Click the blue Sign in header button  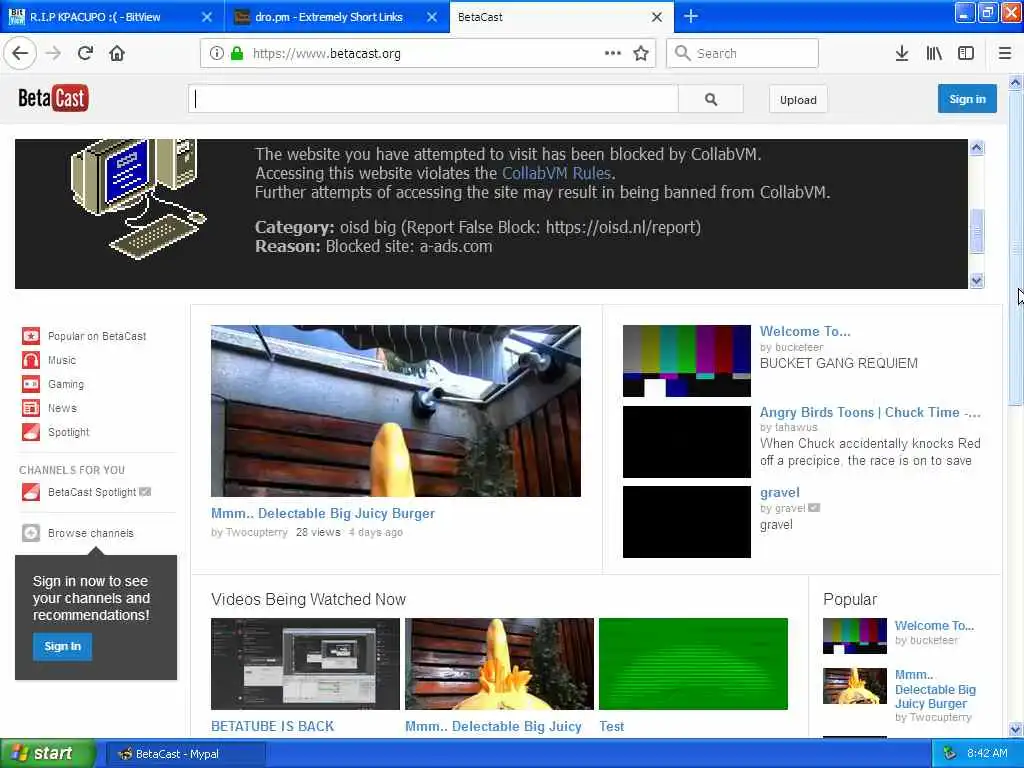(x=967, y=99)
